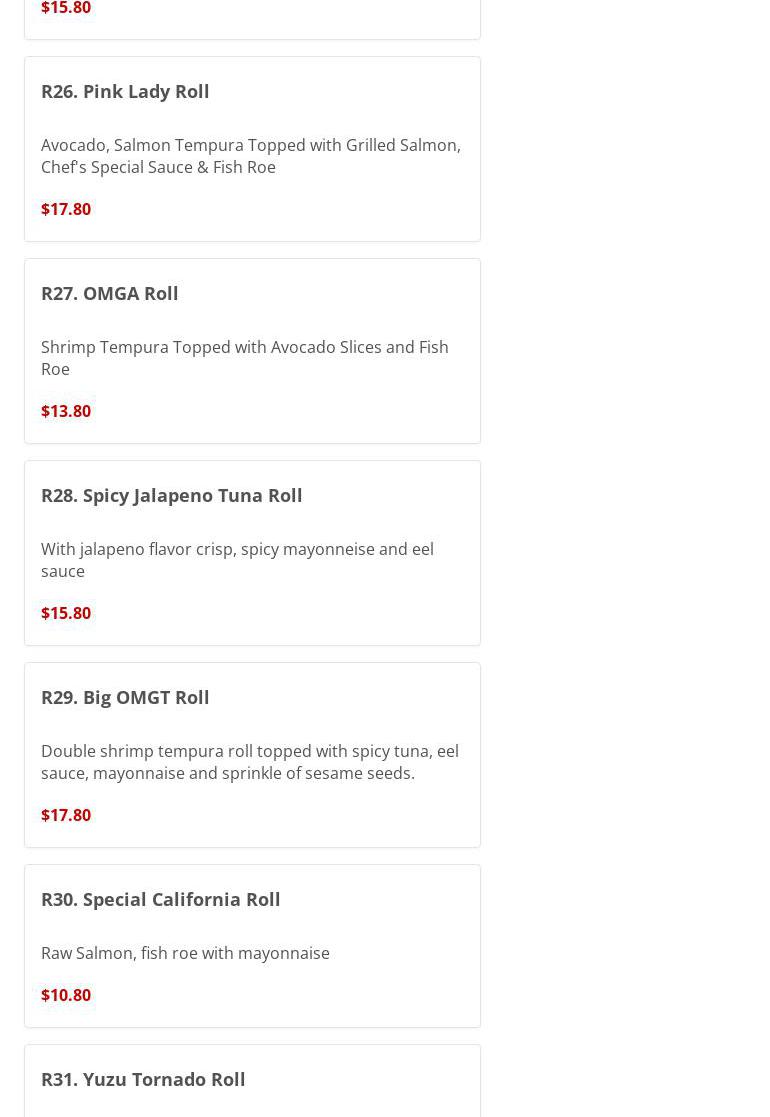Choose the 'R30. Special California Roll' heading

(160, 899)
